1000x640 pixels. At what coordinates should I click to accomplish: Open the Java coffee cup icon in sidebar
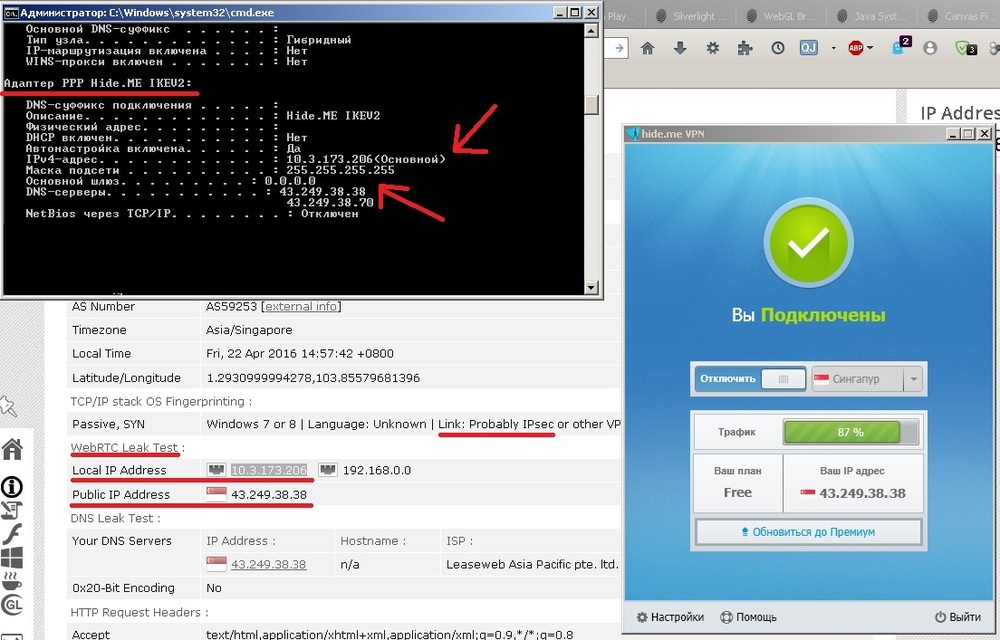point(11,581)
